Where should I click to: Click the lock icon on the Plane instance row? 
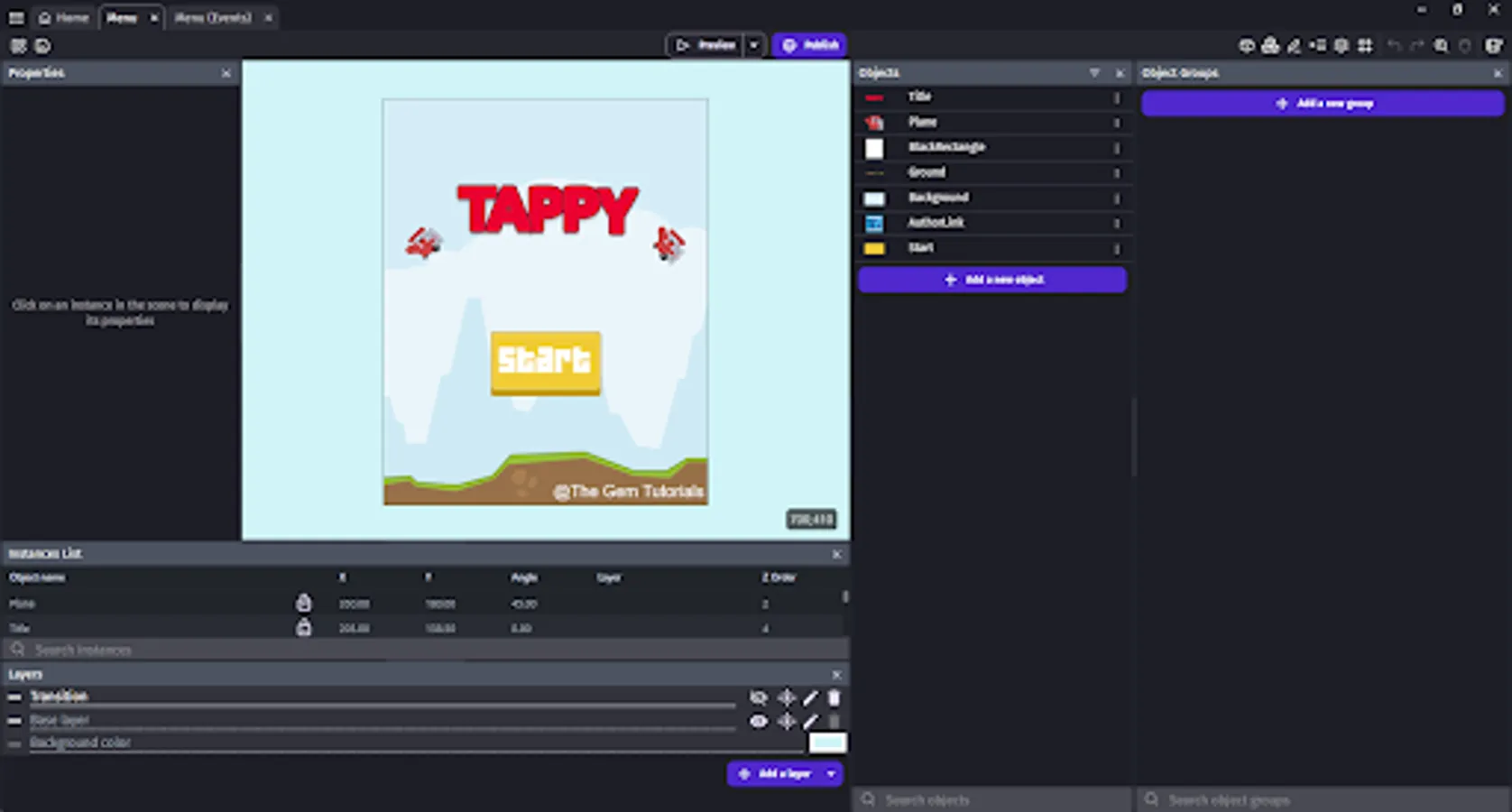304,603
